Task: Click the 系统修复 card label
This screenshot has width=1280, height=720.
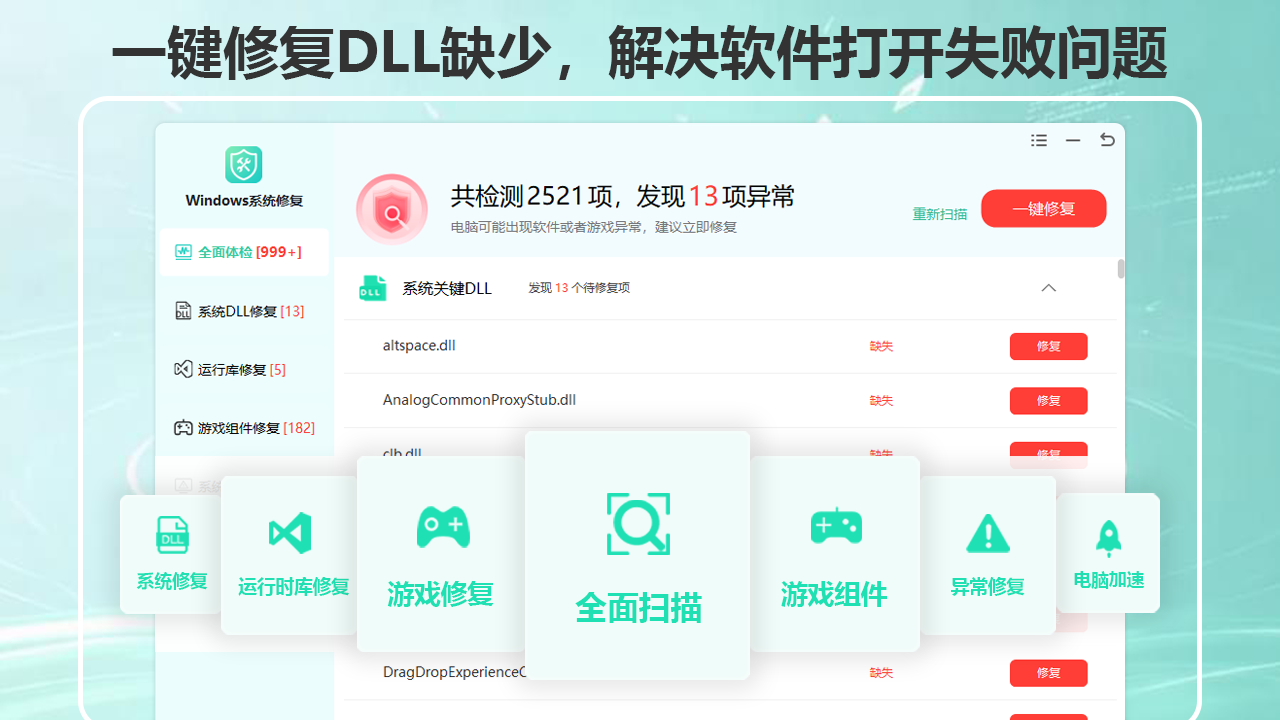Action: [x=172, y=581]
